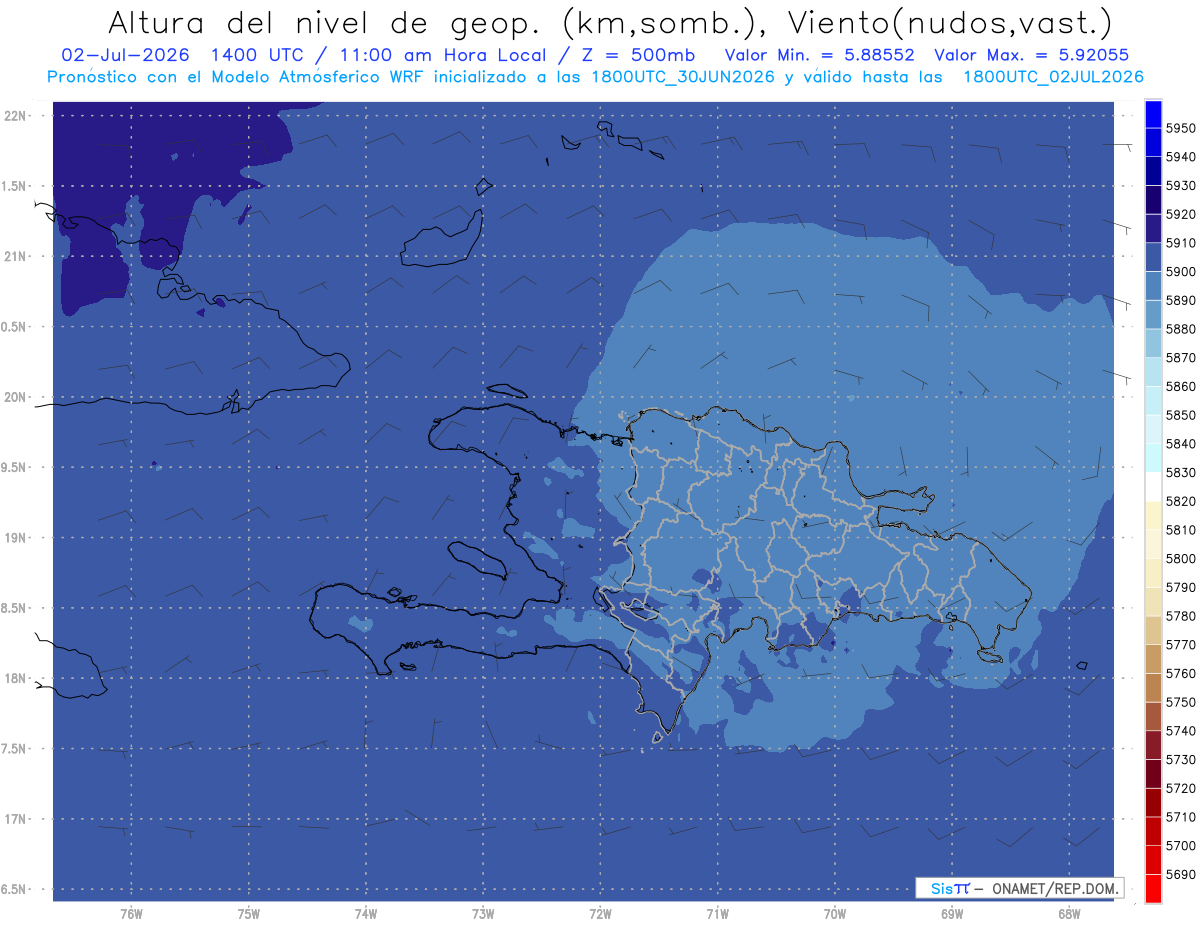This screenshot has width=1200, height=927.
Task: Click the '75W' longitude label
Action: [249, 914]
